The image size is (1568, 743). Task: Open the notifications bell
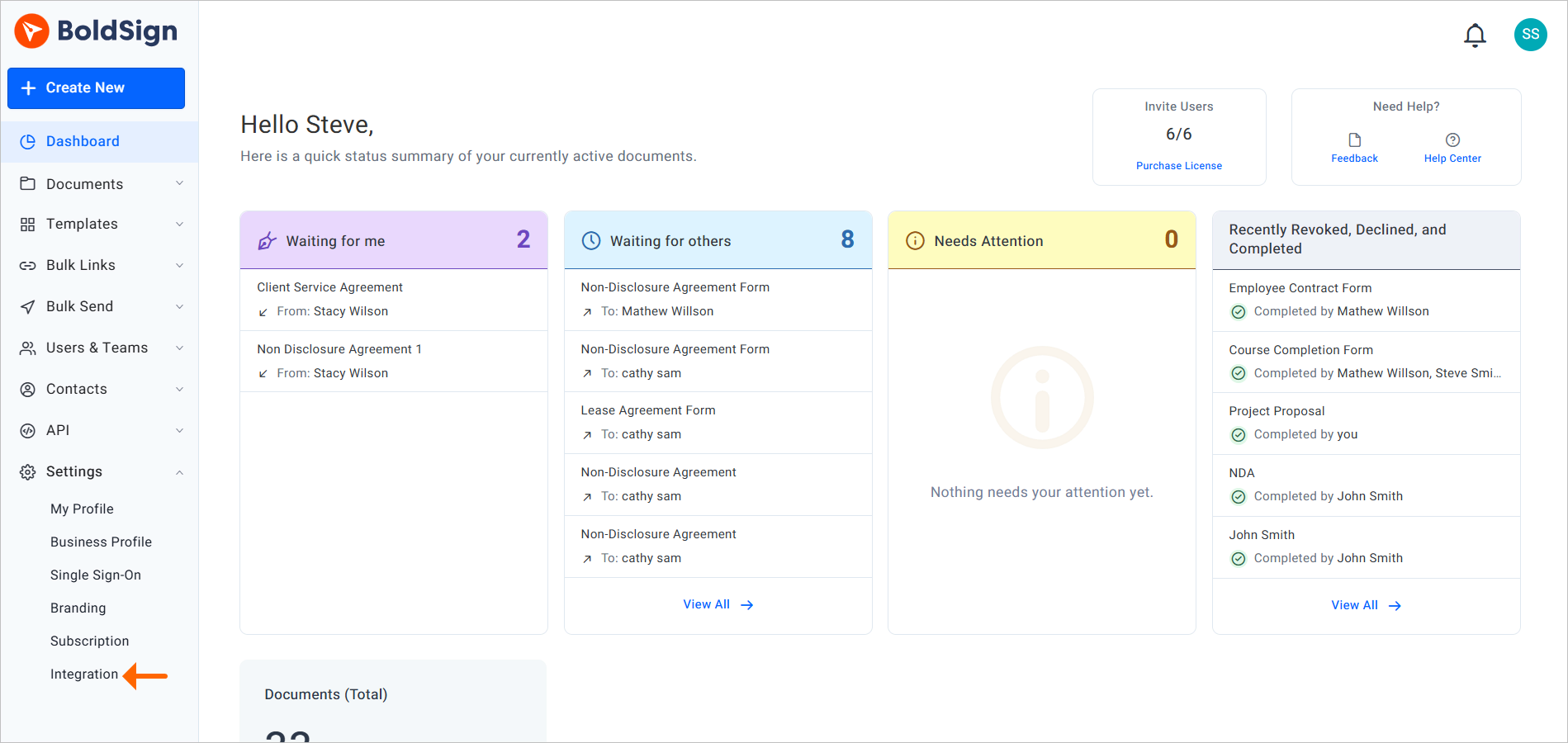[1475, 35]
